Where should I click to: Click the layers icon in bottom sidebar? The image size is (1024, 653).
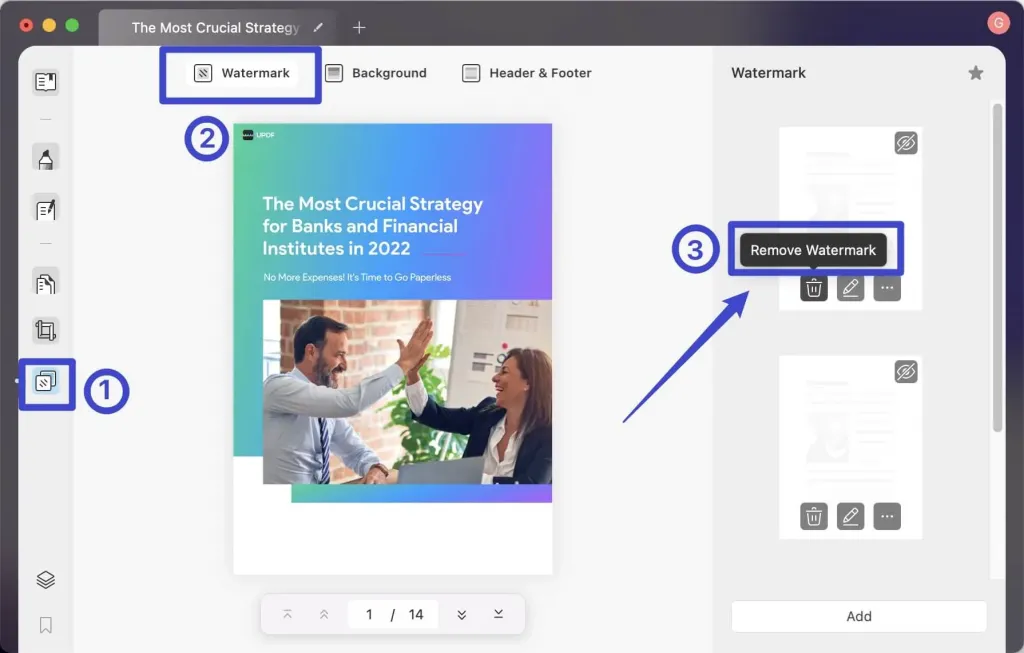pyautogui.click(x=46, y=580)
